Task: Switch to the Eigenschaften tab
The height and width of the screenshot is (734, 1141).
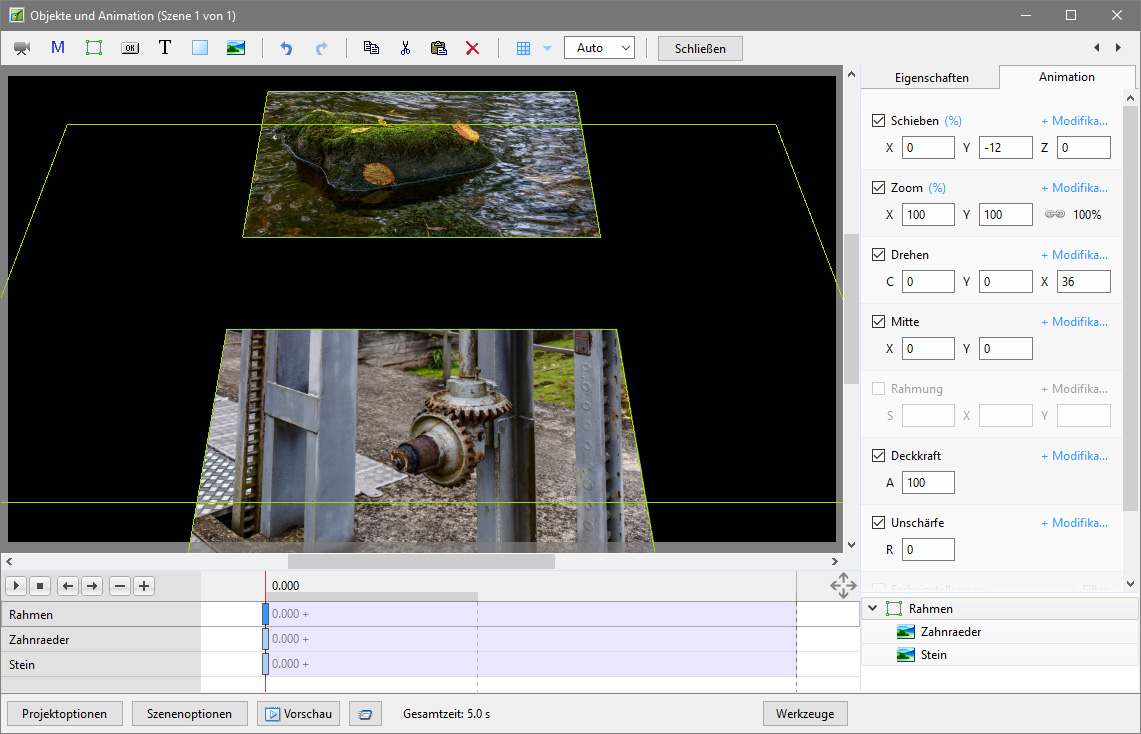Action: (931, 78)
